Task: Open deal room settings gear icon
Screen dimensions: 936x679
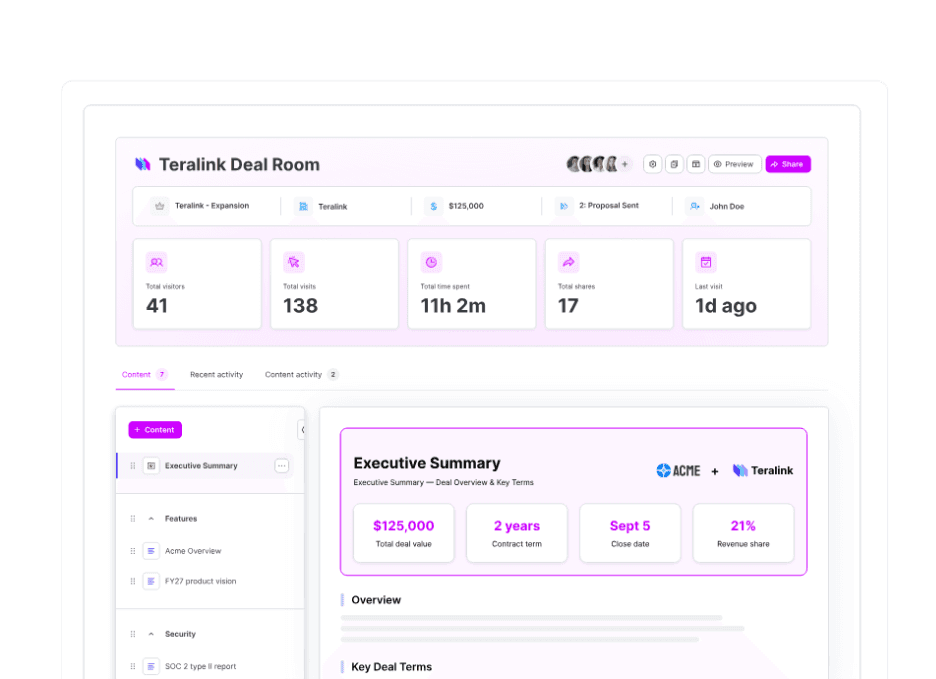Action: [652, 164]
